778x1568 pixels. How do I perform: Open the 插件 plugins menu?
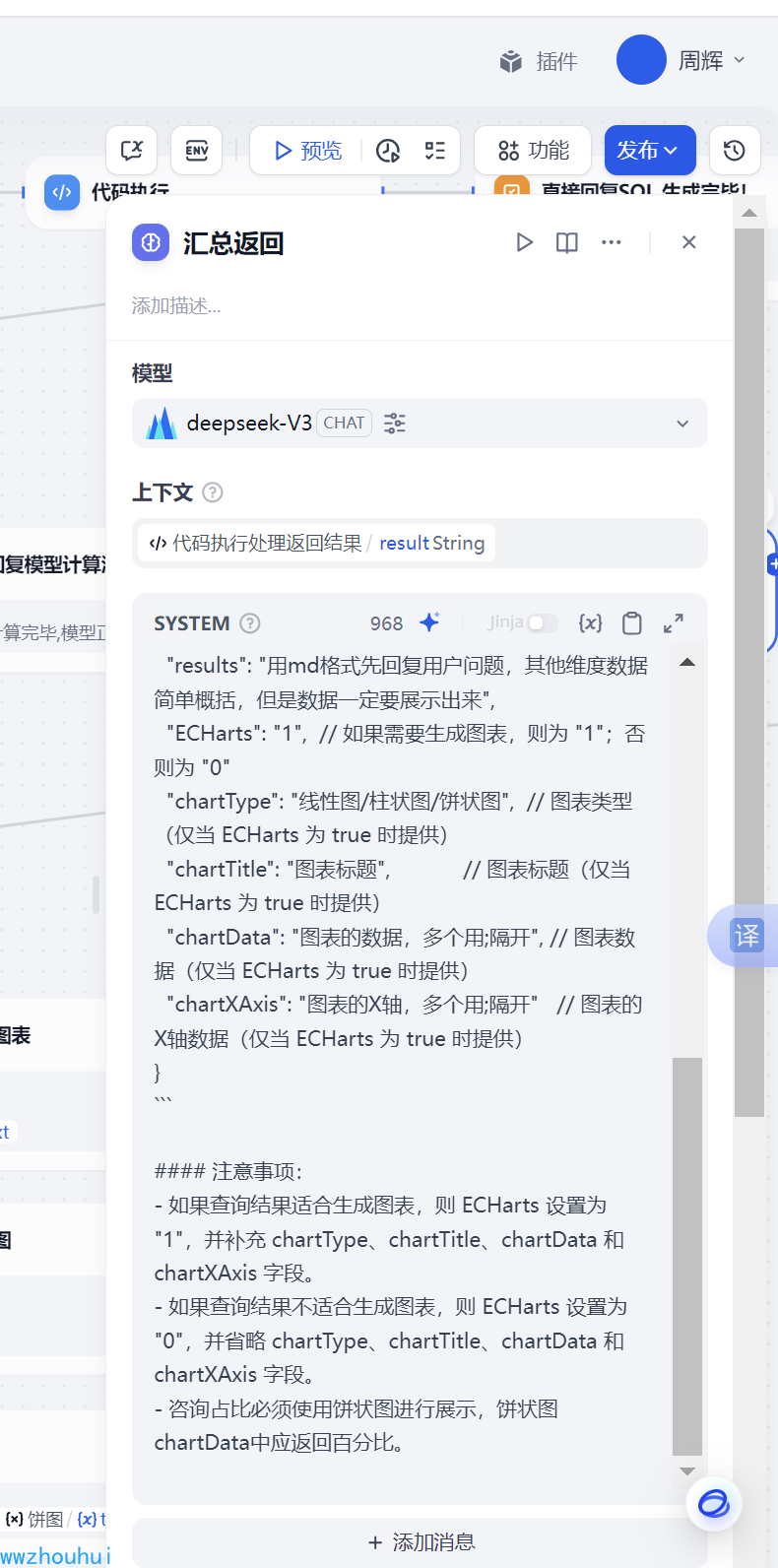(x=538, y=62)
